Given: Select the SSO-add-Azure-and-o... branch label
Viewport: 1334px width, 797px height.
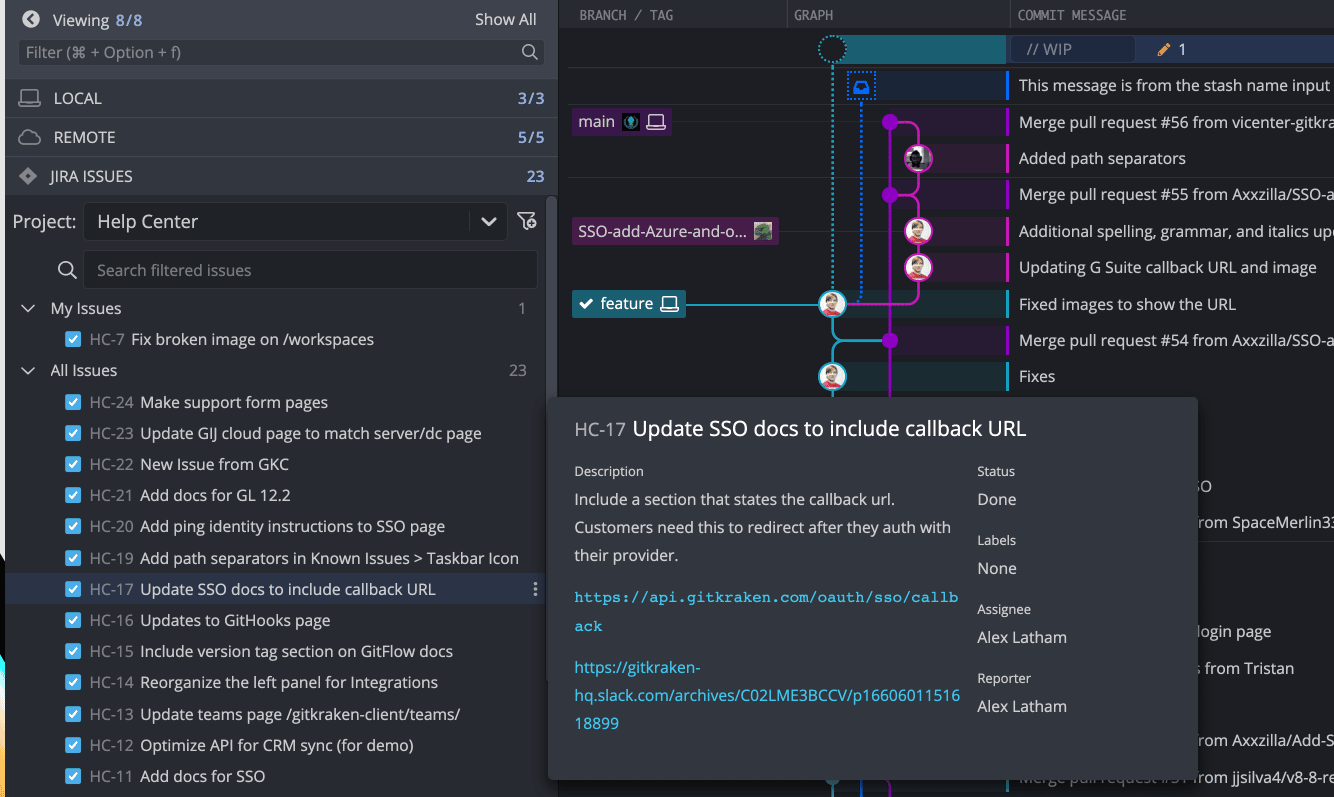Looking at the screenshot, I should 676,231.
